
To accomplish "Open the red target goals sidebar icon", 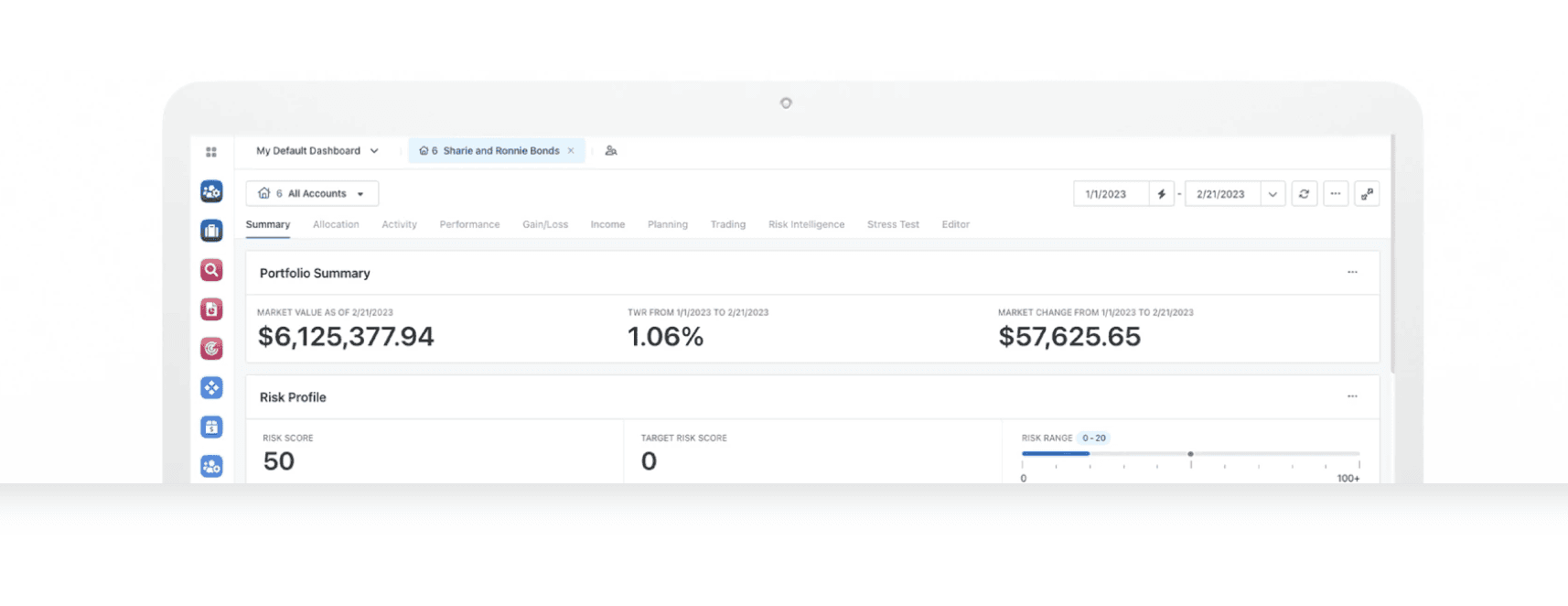I will (211, 348).
